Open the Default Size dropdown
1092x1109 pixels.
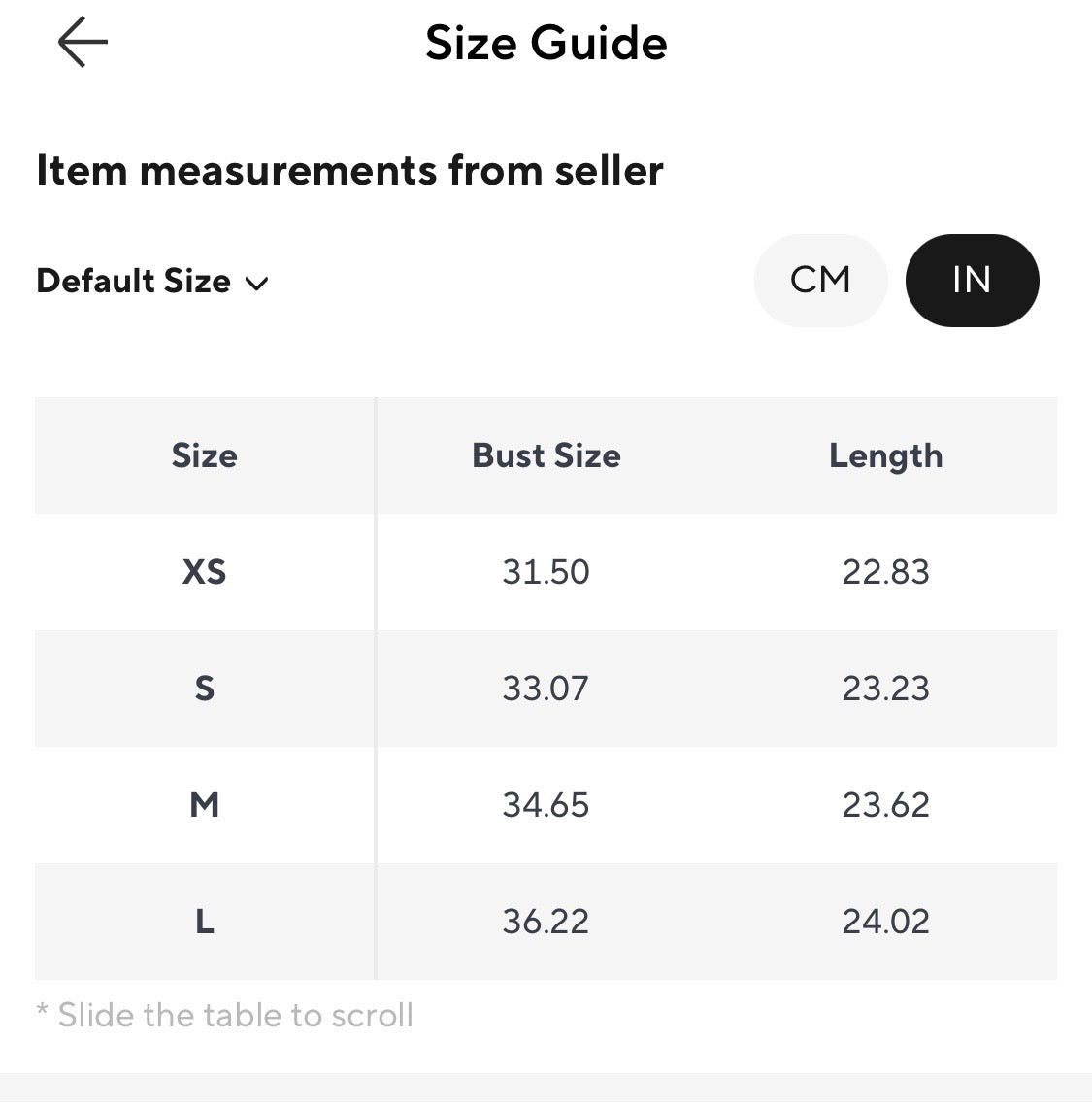click(152, 281)
